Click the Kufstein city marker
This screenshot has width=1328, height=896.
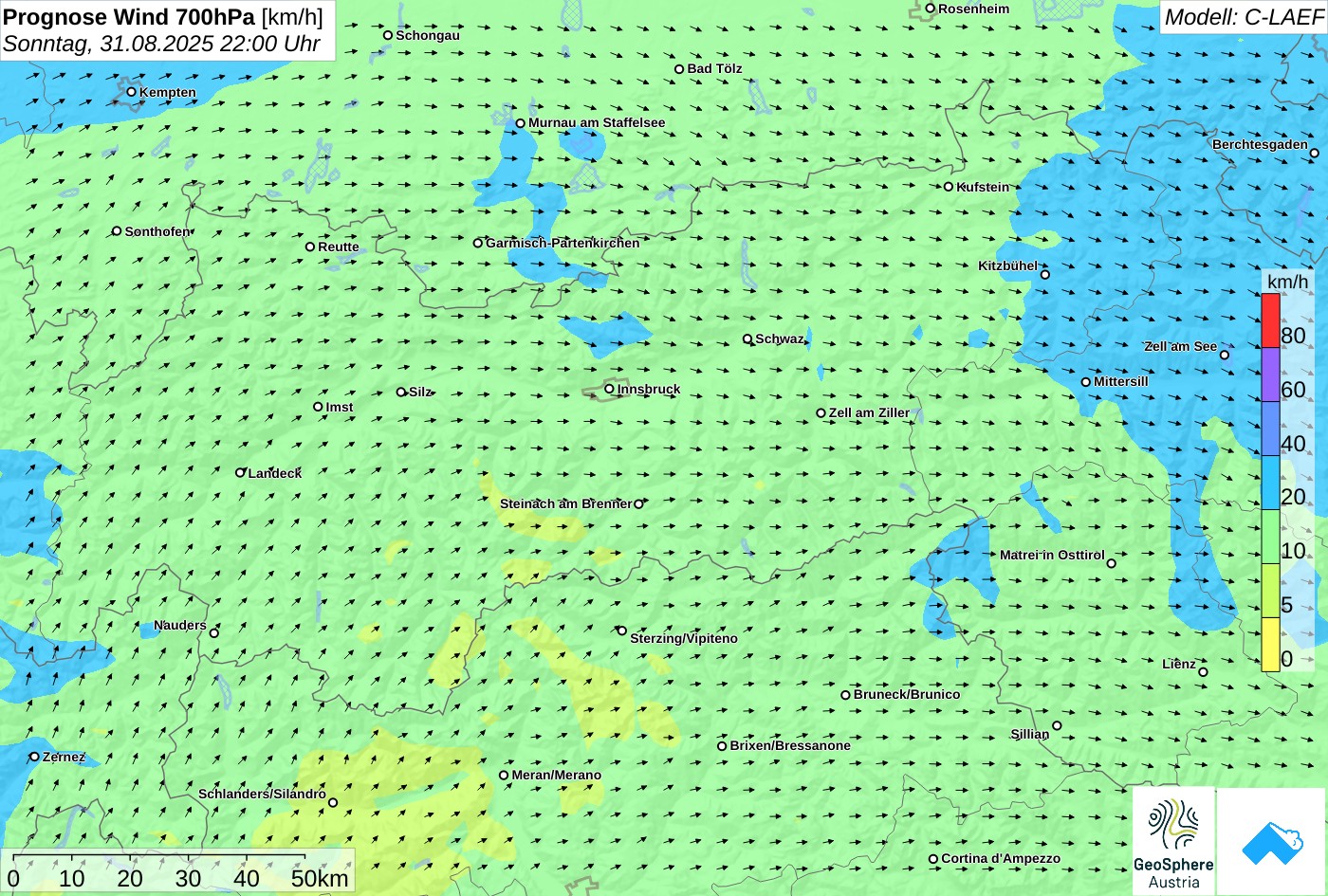point(949,187)
